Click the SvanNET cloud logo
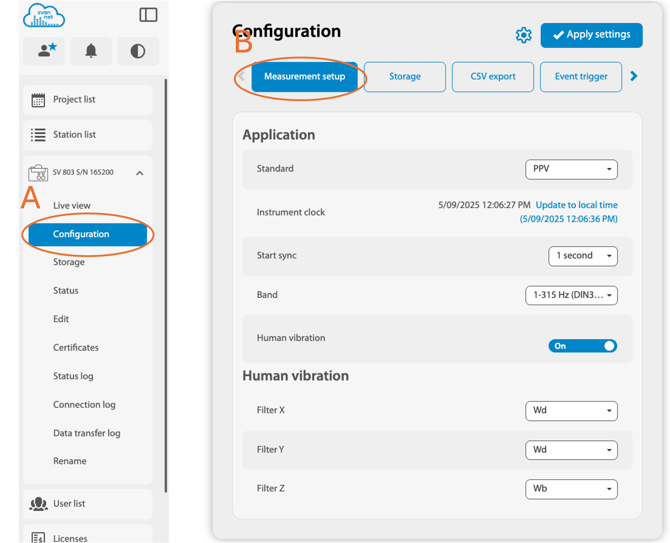 click(x=43, y=15)
